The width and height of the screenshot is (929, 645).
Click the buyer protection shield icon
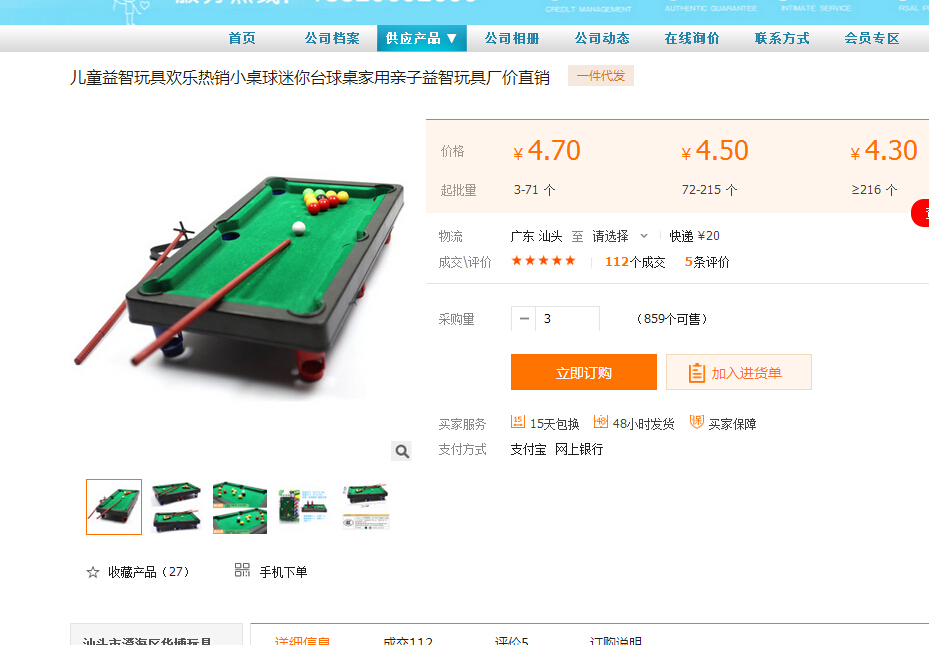click(x=697, y=422)
